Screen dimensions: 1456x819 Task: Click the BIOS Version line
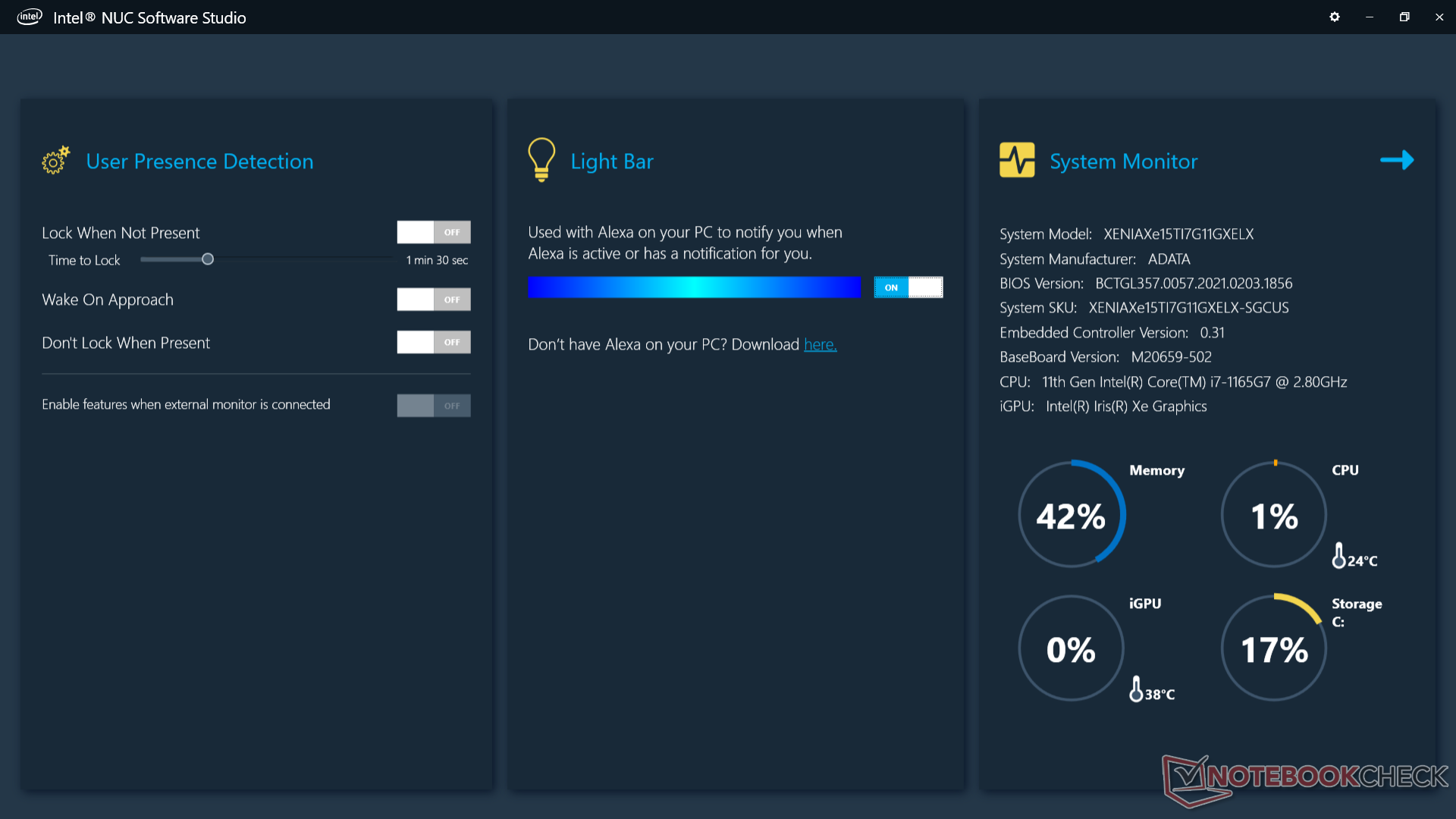[1146, 284]
